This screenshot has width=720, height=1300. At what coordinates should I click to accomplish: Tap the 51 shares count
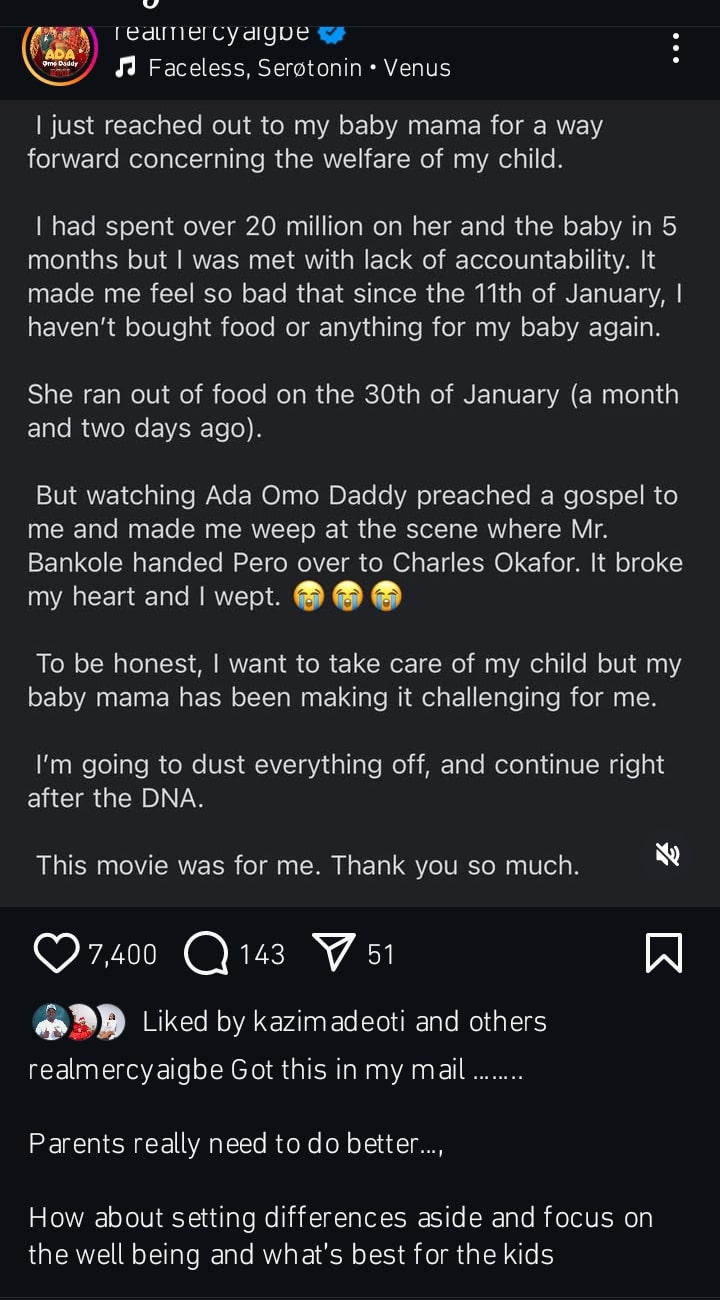381,955
